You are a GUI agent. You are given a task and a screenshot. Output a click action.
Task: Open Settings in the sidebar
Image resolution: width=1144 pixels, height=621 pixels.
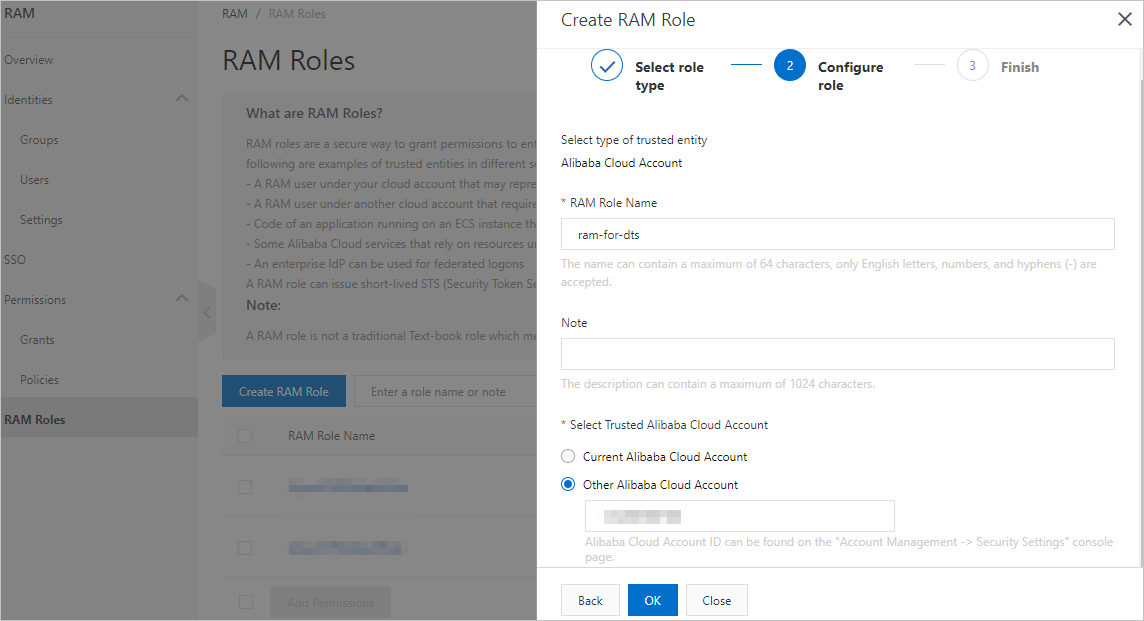point(41,220)
